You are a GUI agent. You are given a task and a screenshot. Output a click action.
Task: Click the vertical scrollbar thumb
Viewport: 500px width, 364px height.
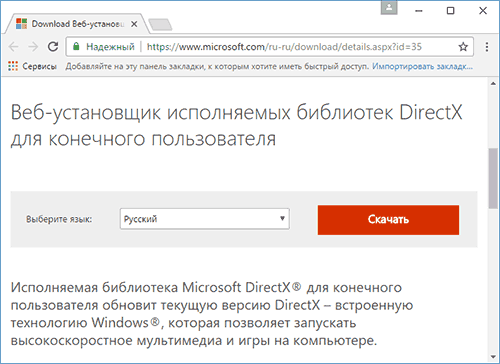493,179
